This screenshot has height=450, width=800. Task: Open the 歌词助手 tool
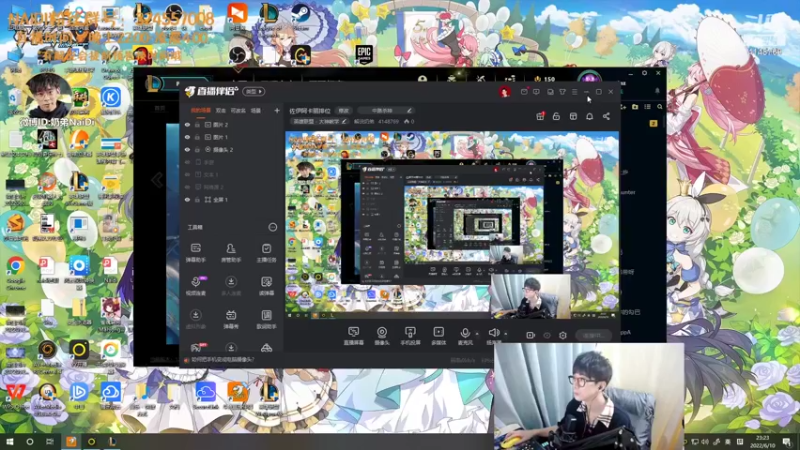point(266,319)
